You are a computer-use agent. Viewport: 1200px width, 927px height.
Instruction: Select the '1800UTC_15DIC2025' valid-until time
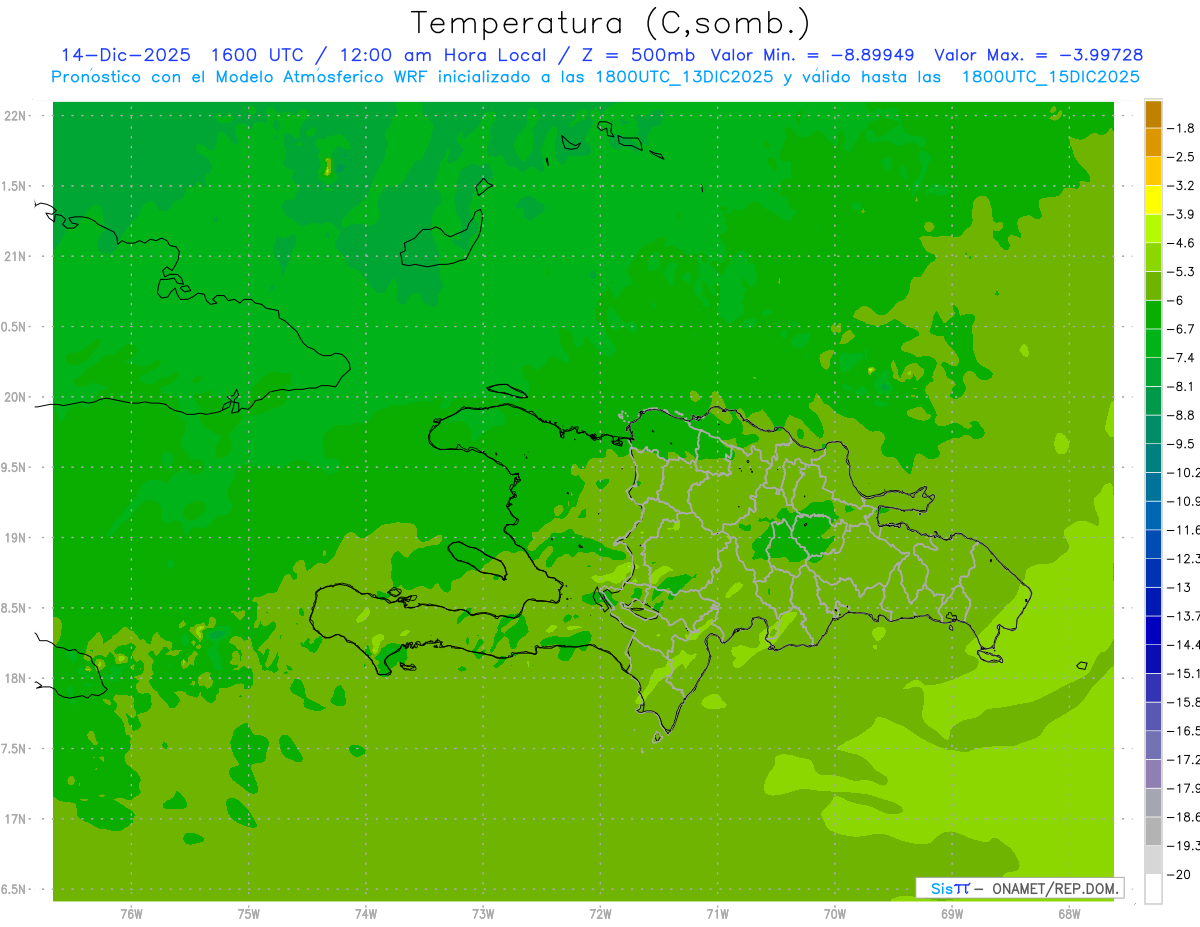[1051, 76]
